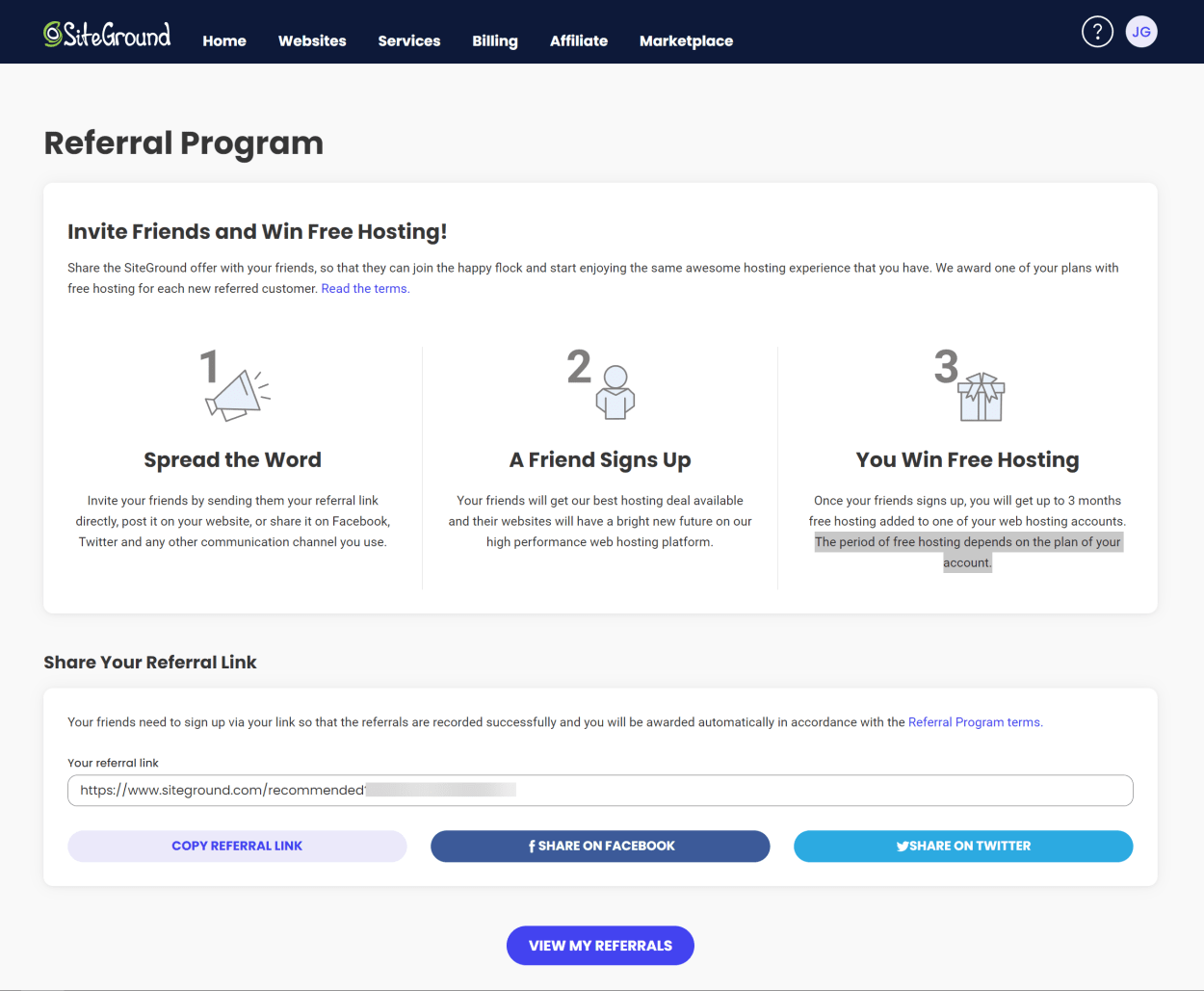Click the Read the terms link
Viewport: 1204px width, 991px height.
[x=365, y=288]
